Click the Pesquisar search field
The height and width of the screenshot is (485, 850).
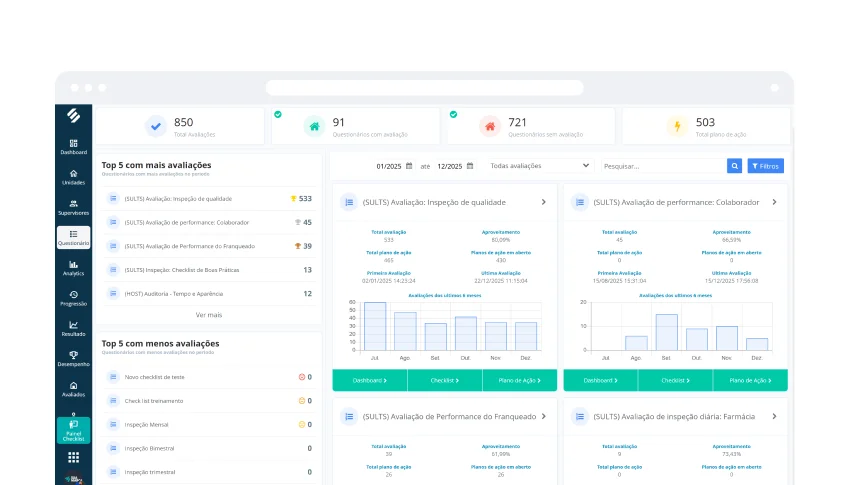pyautogui.click(x=661, y=166)
